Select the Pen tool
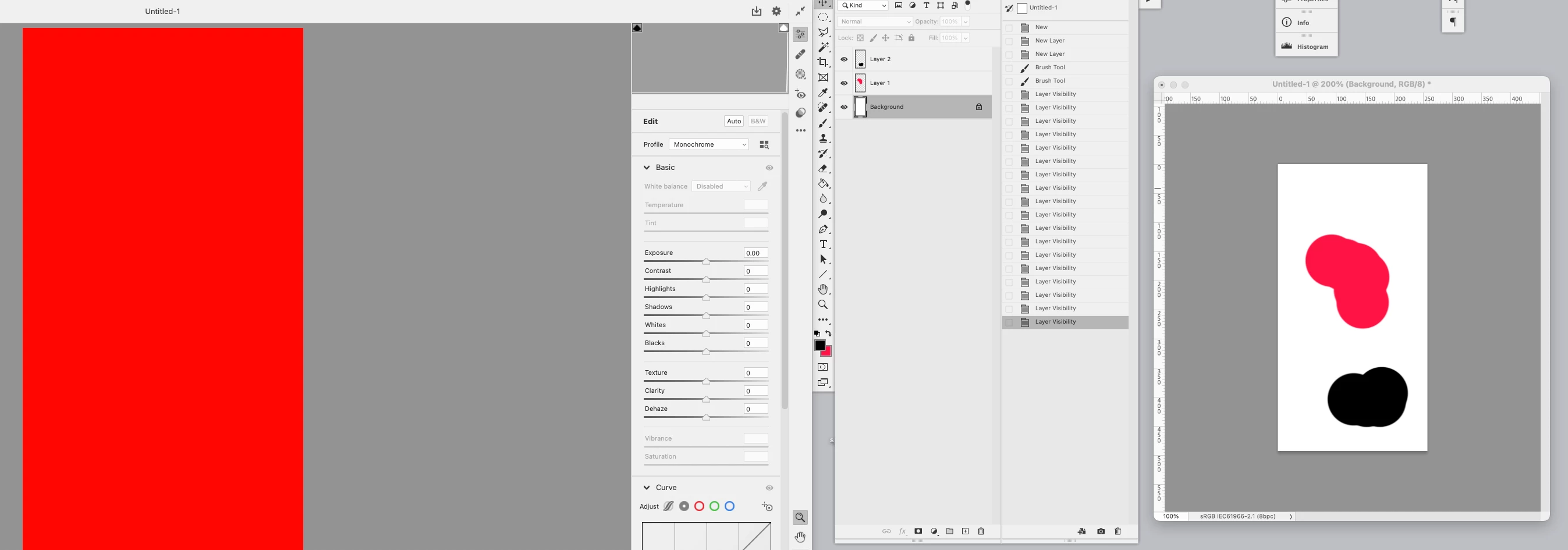The image size is (1568, 550). 823,229
